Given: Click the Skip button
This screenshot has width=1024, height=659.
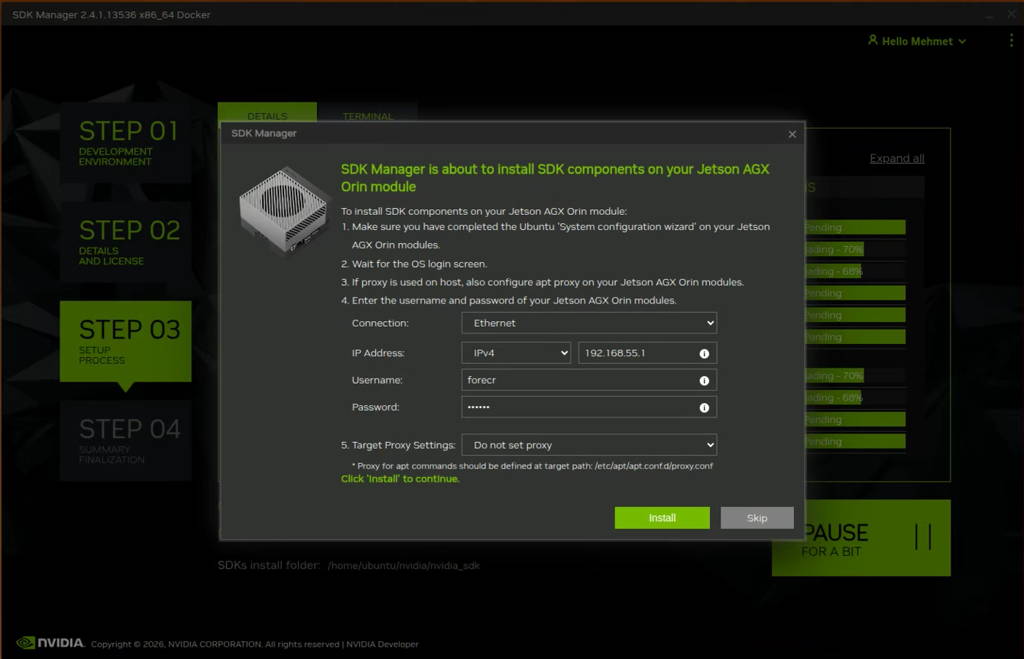Looking at the screenshot, I should (757, 518).
